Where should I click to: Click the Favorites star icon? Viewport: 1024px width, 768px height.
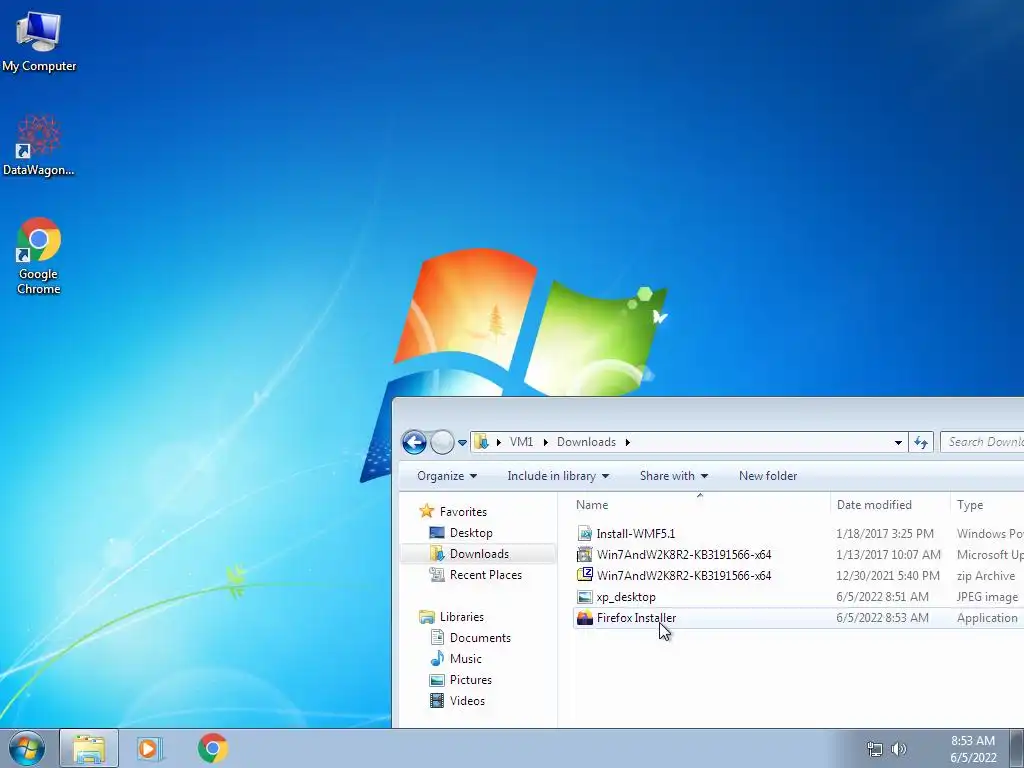(426, 511)
